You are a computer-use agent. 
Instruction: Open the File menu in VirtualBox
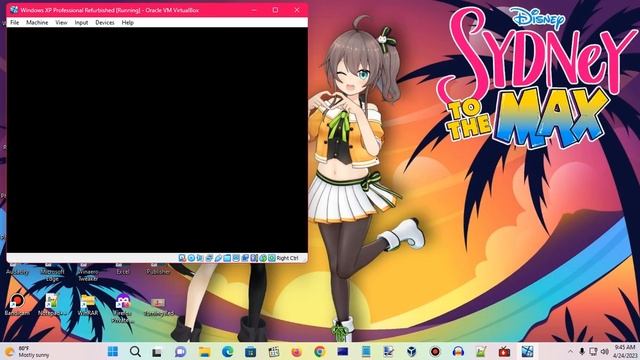coord(14,22)
